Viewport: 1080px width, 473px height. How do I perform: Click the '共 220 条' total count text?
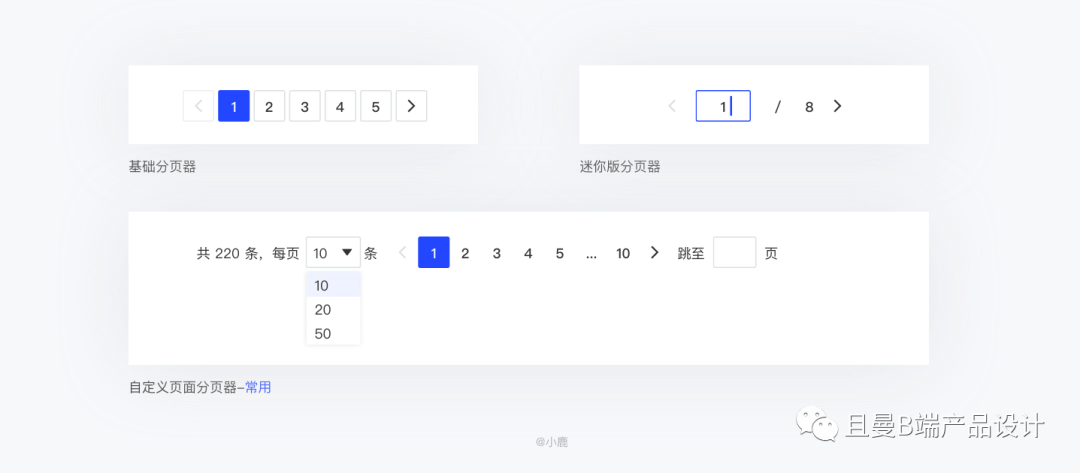[227, 253]
